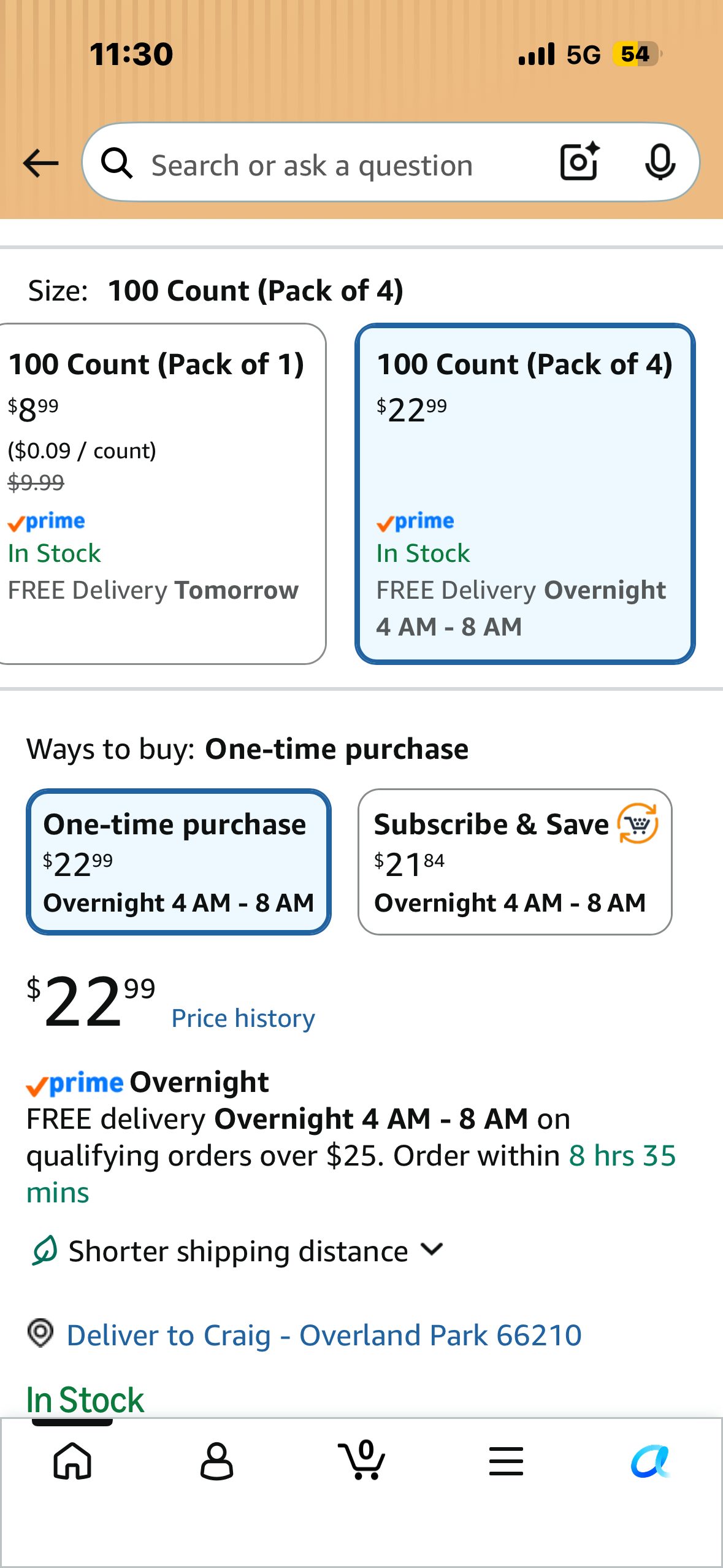Tap the back arrow icon

[40, 163]
